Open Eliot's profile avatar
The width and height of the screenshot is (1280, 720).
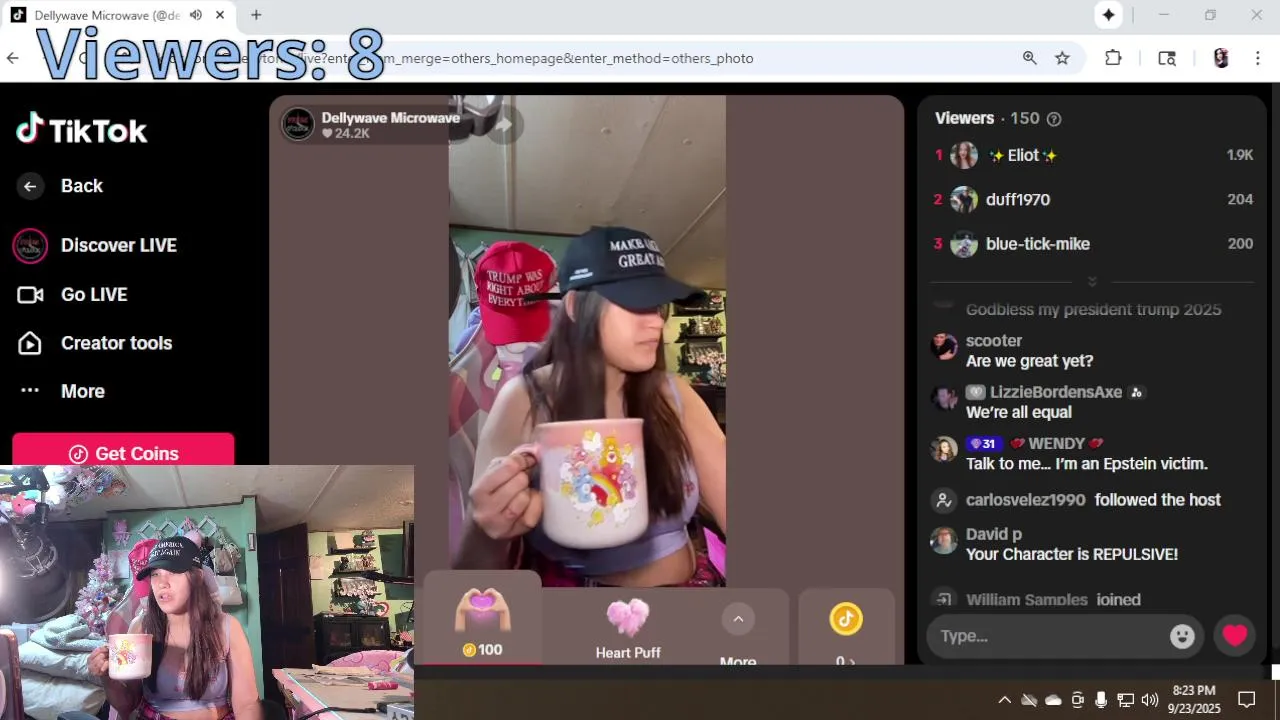[x=964, y=155]
